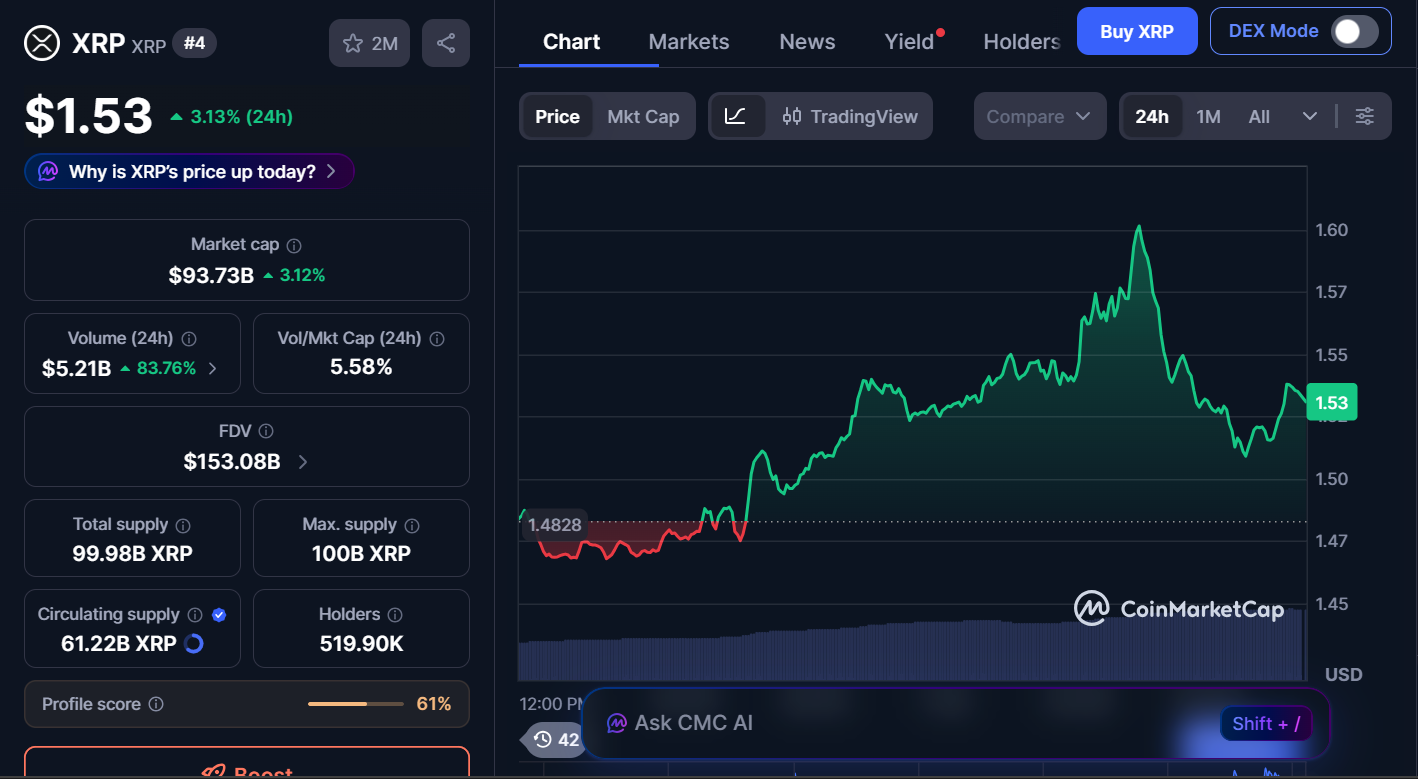Image resolution: width=1418 pixels, height=779 pixels.
Task: Select the 1M time range
Action: [1208, 116]
